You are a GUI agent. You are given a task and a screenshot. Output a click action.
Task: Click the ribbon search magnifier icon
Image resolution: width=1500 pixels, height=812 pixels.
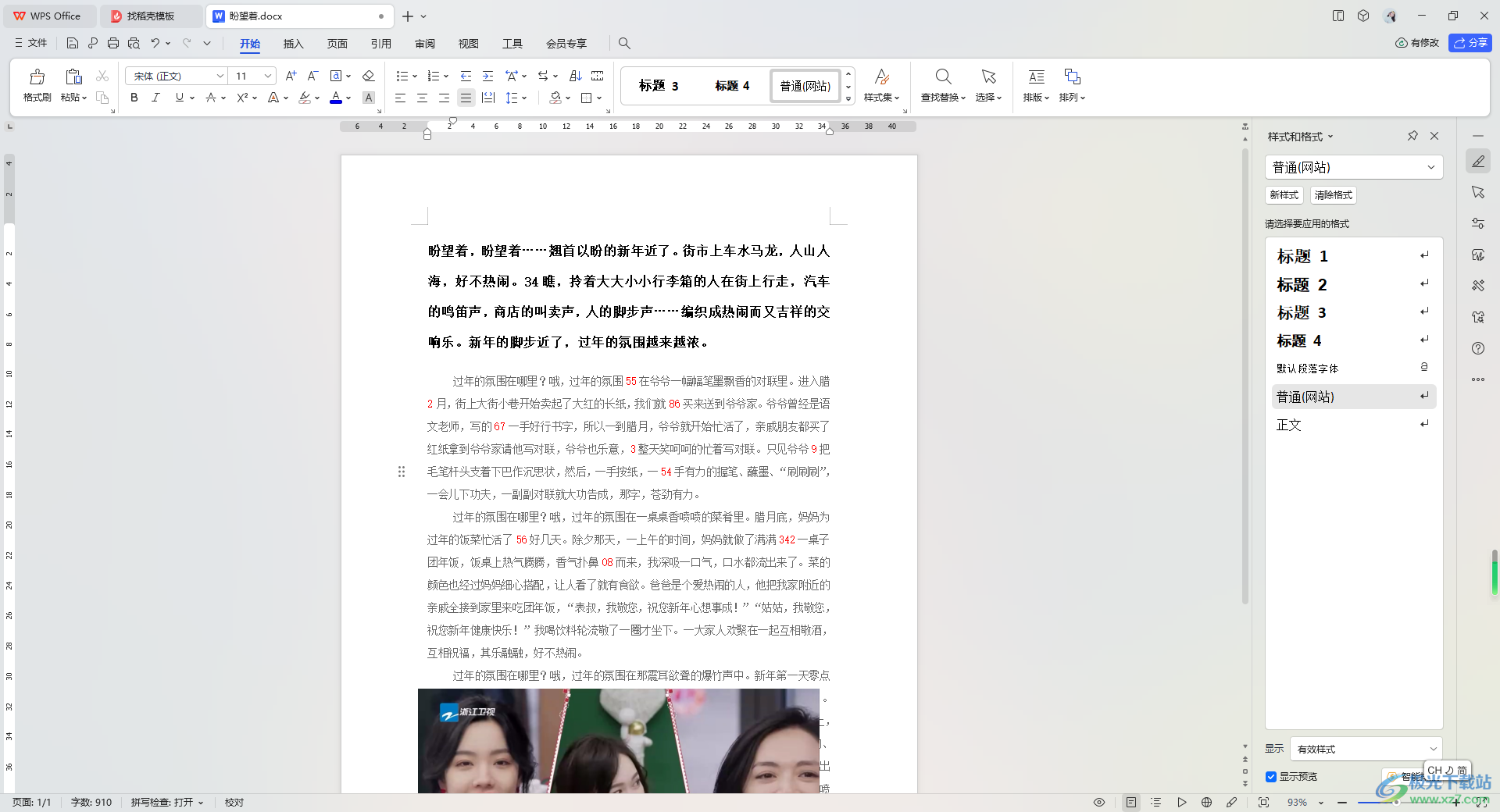coord(624,43)
